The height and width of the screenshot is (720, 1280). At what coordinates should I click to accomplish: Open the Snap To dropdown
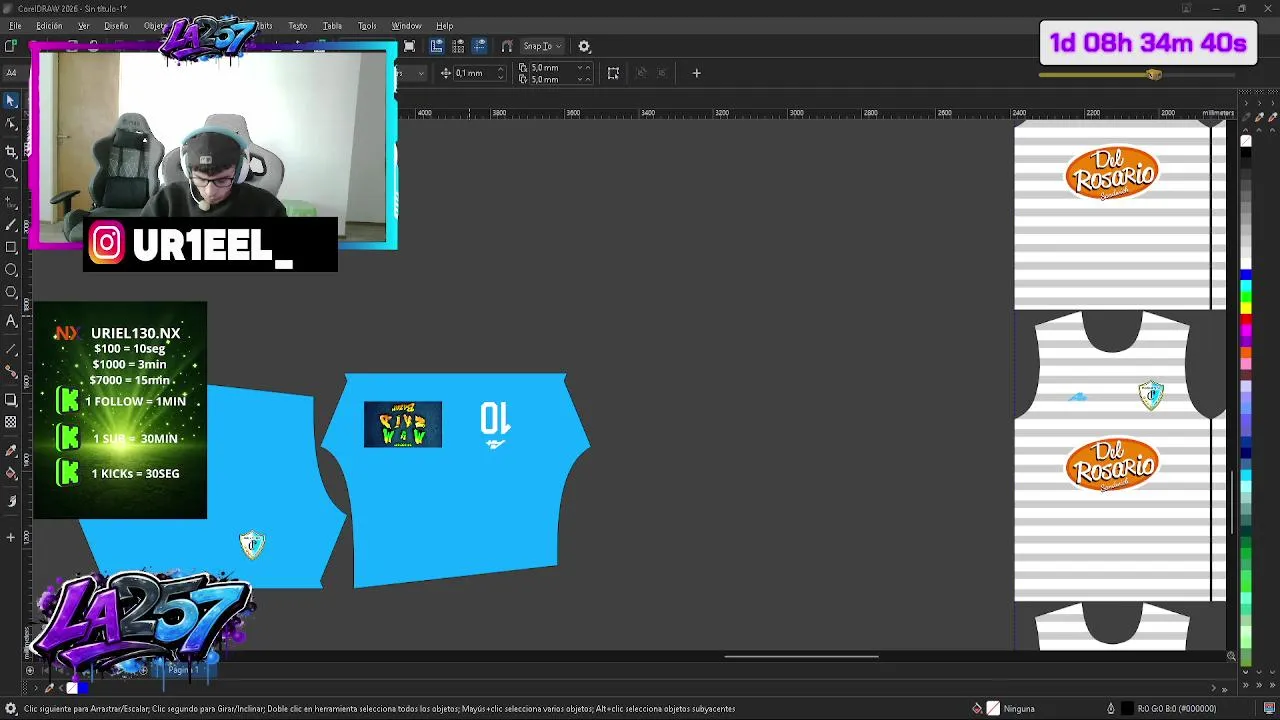(x=543, y=46)
